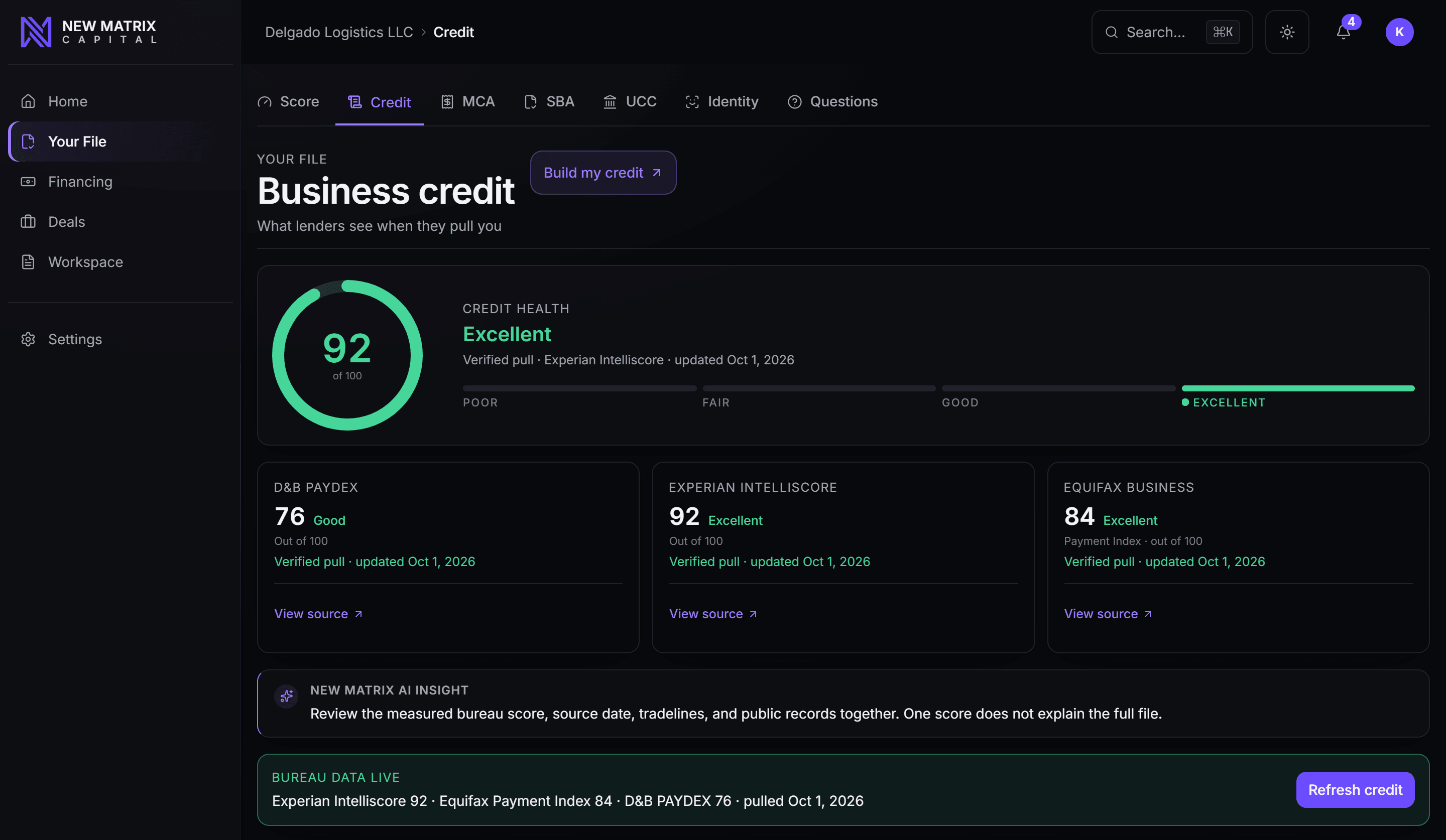Viewport: 1446px width, 840px height.
Task: Click the Deals briefcase icon
Action: click(x=28, y=222)
